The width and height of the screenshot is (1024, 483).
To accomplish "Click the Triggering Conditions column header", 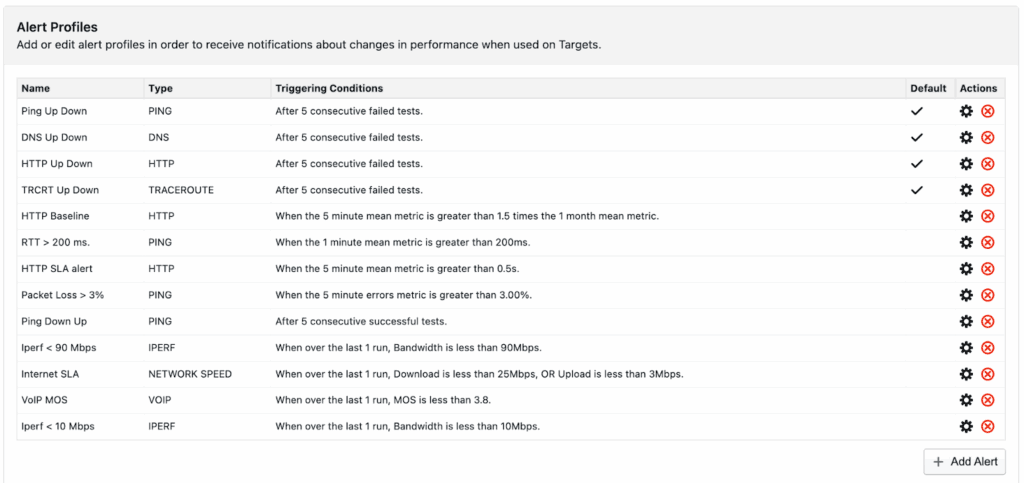I will click(x=329, y=88).
